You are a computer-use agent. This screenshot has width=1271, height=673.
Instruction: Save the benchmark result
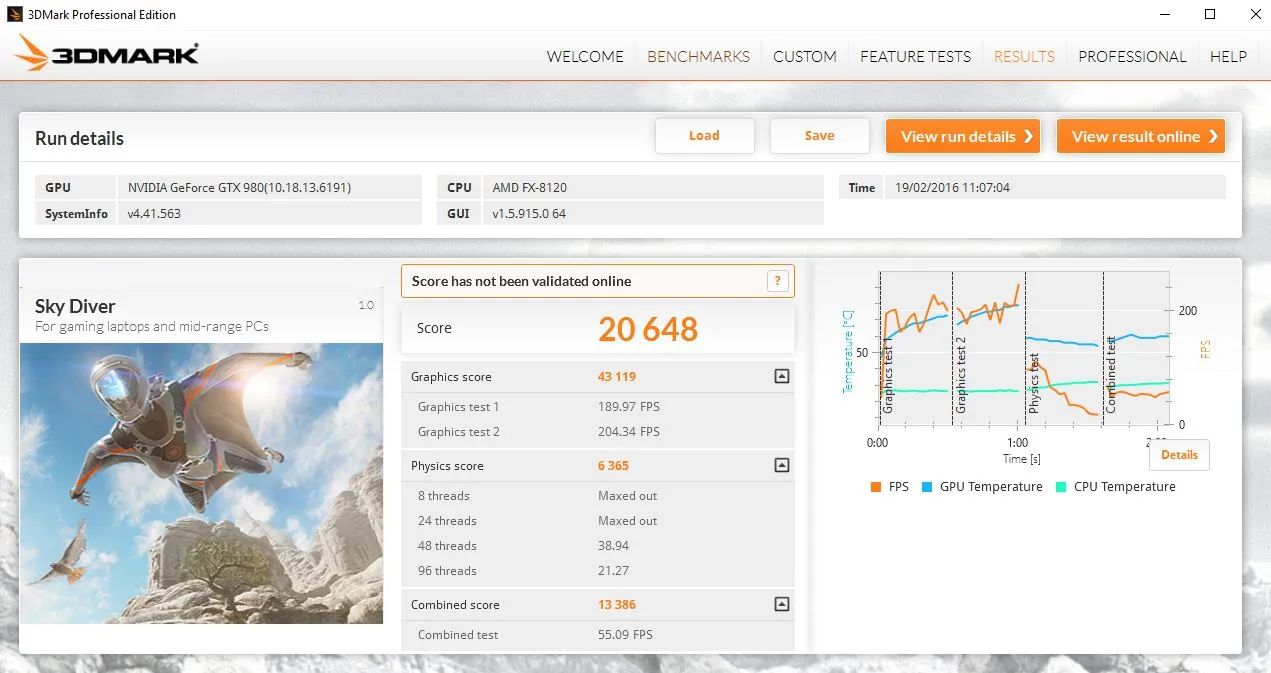[x=819, y=136]
